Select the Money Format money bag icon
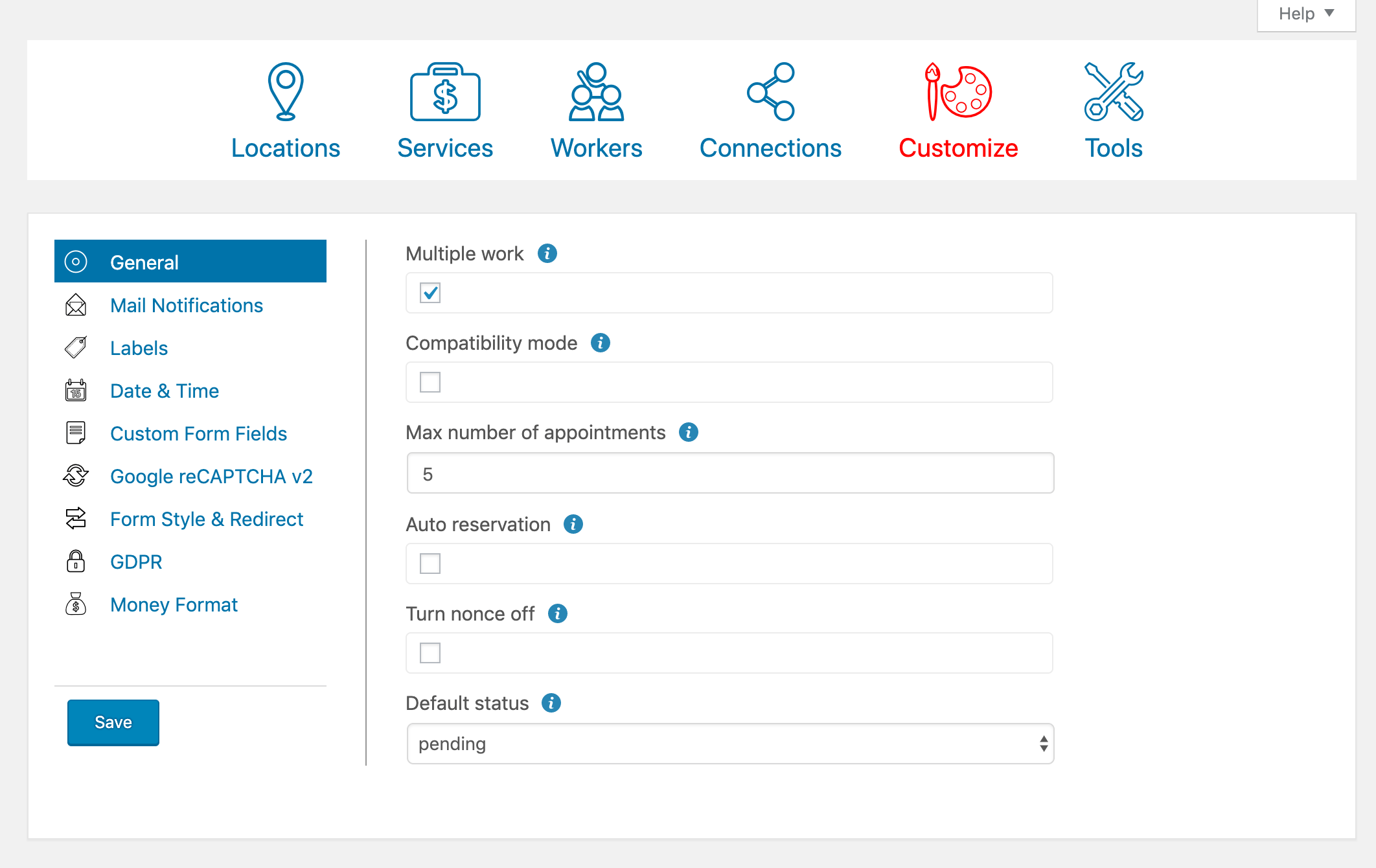 tap(75, 604)
